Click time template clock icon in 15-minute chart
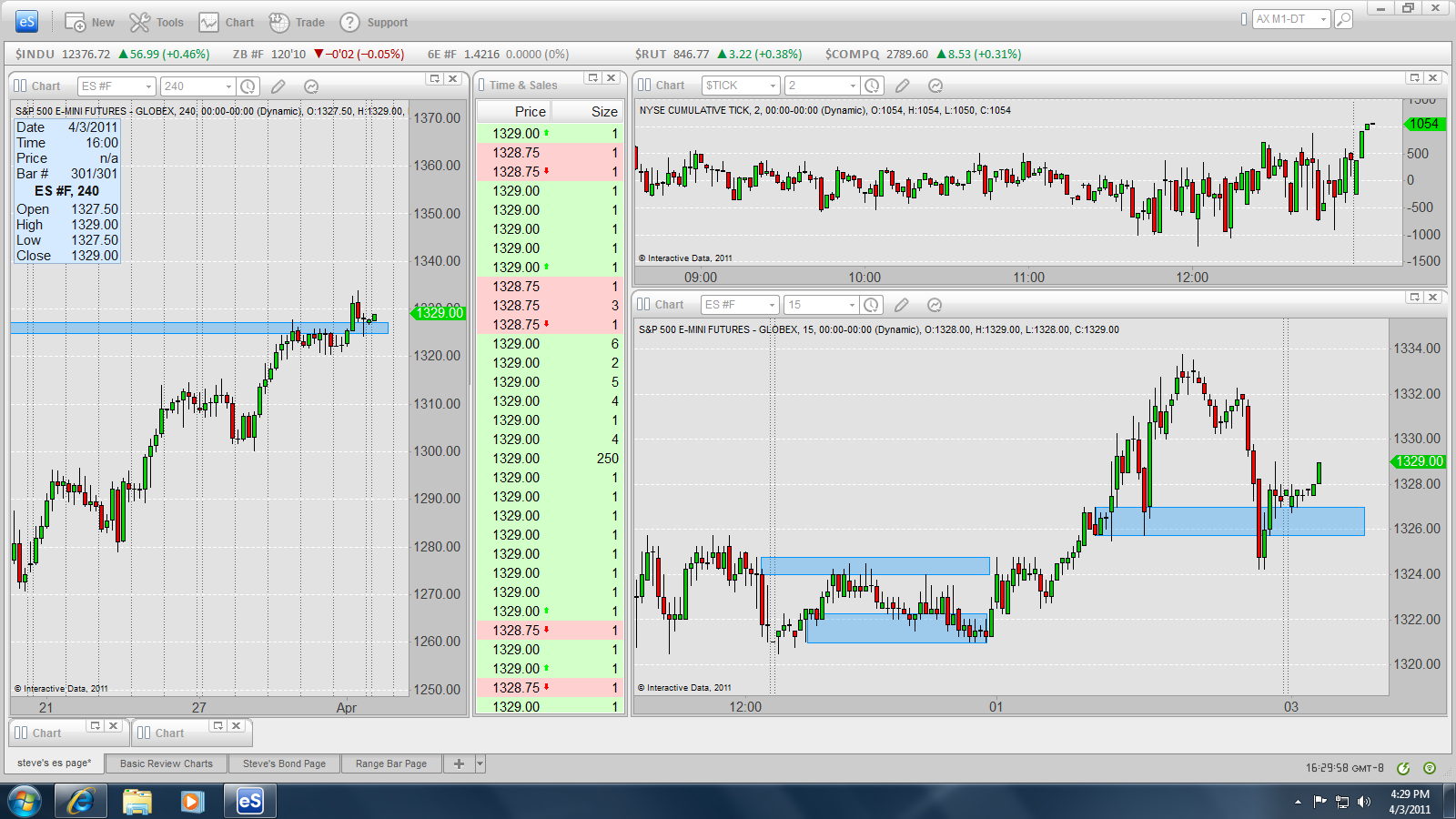Screen dimensions: 1456x819 click(871, 305)
